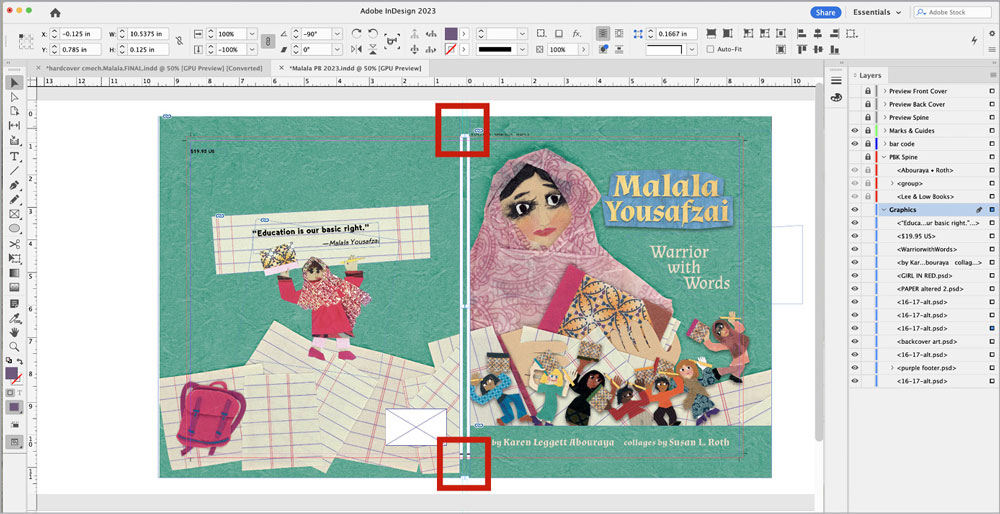Select the Layers panel tab
1000x514 pixels.
point(870,75)
